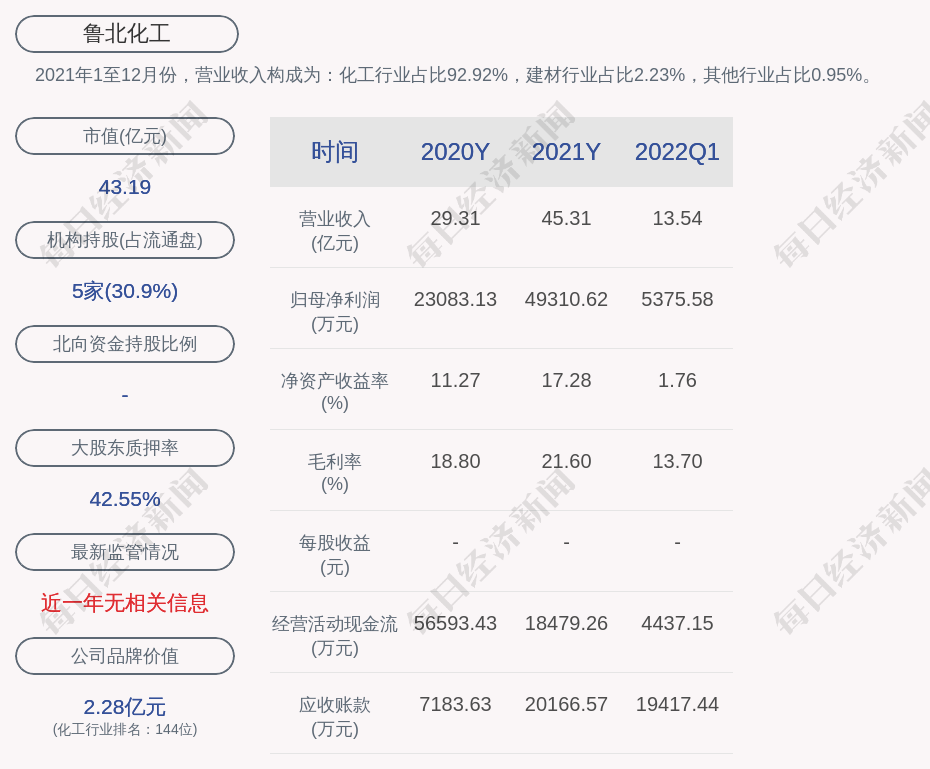Select the net profit value 23083.13
This screenshot has height=769, width=930.
pos(455,299)
